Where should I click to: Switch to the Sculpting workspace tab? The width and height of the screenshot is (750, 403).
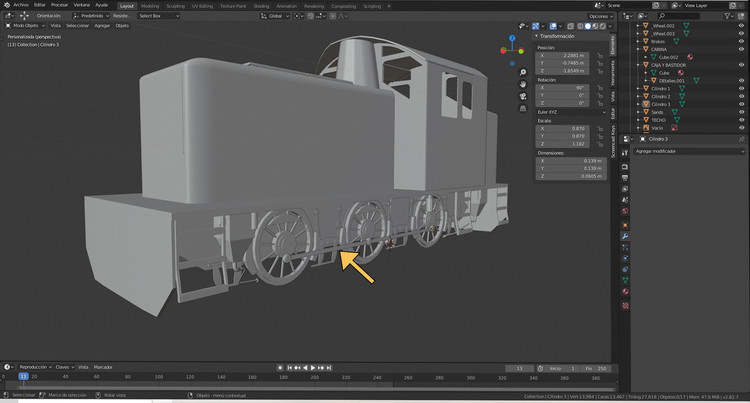click(x=175, y=5)
